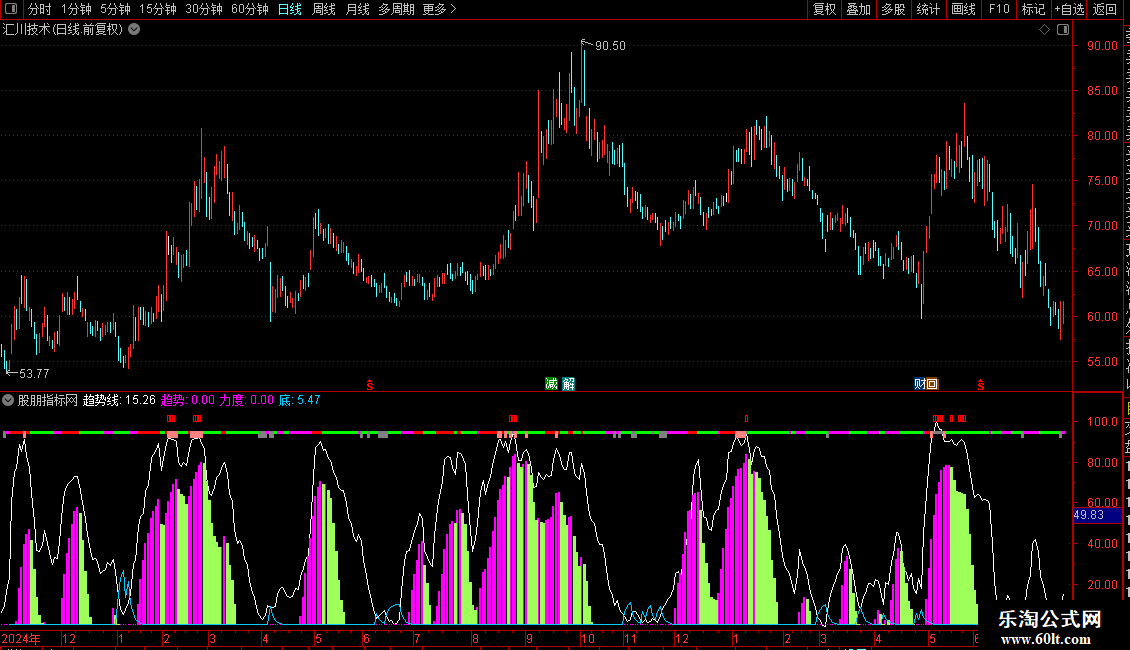Click the green 减 event marker

[551, 383]
